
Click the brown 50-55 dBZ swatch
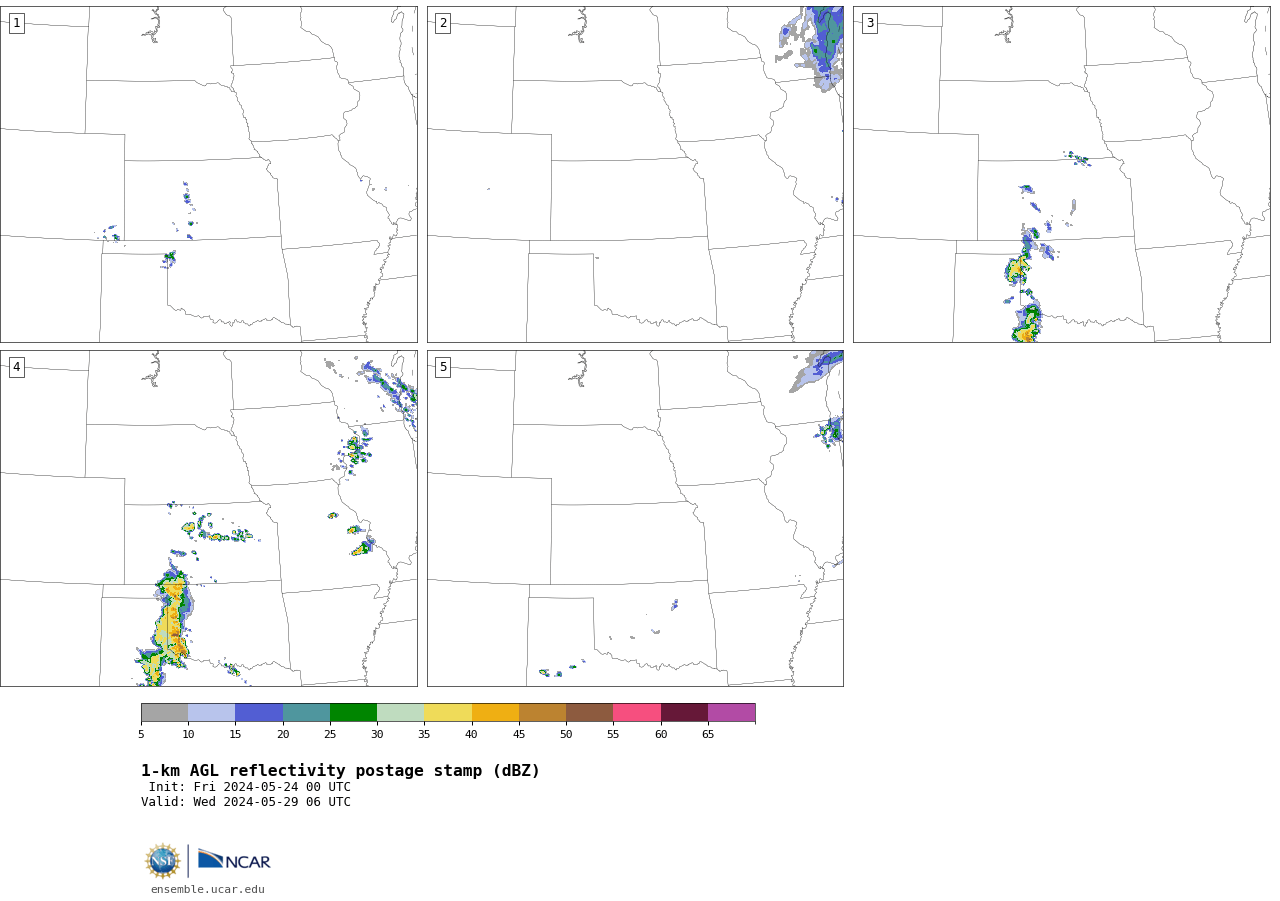[x=590, y=713]
